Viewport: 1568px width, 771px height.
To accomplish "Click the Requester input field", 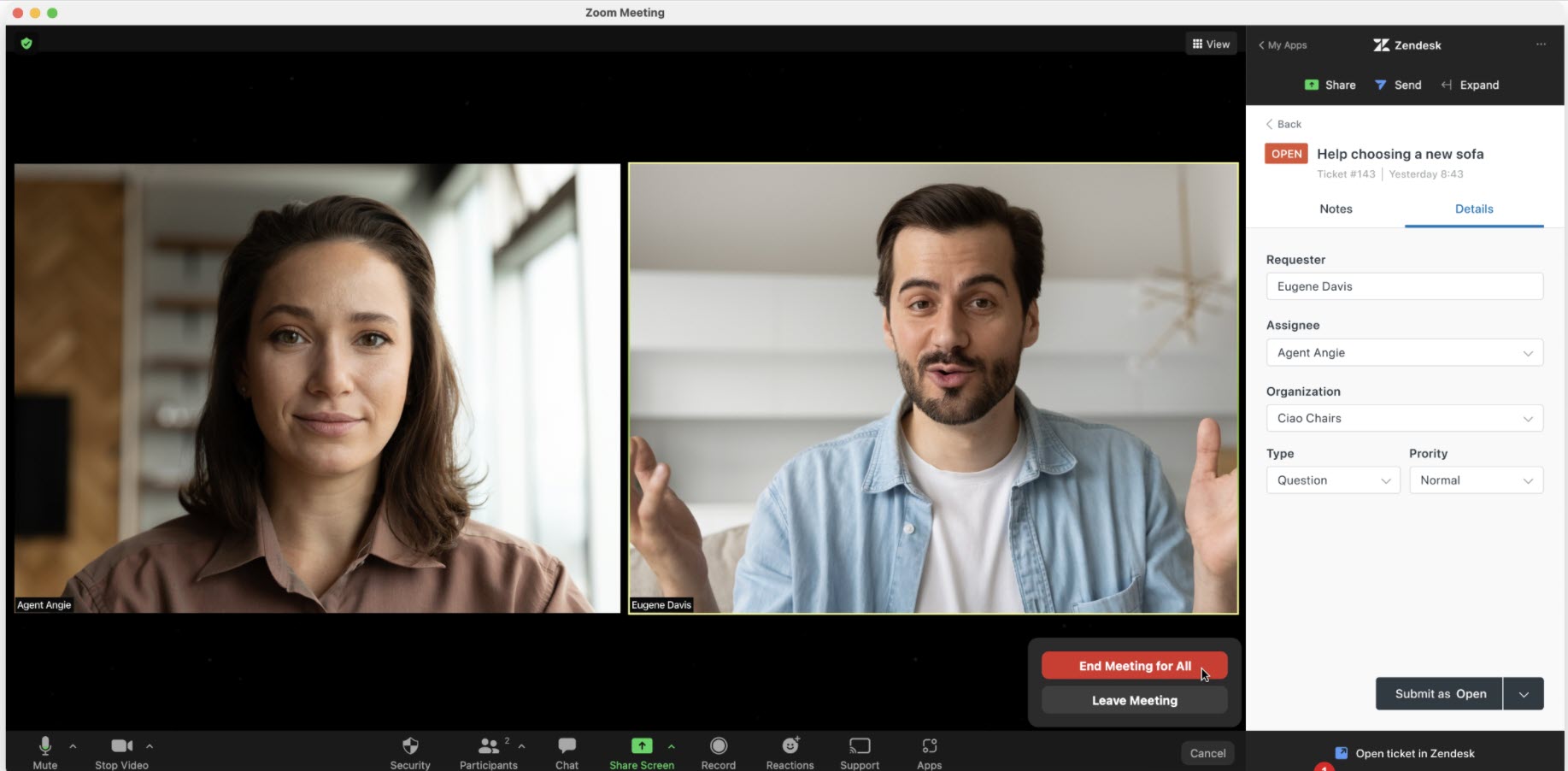I will 1404,286.
